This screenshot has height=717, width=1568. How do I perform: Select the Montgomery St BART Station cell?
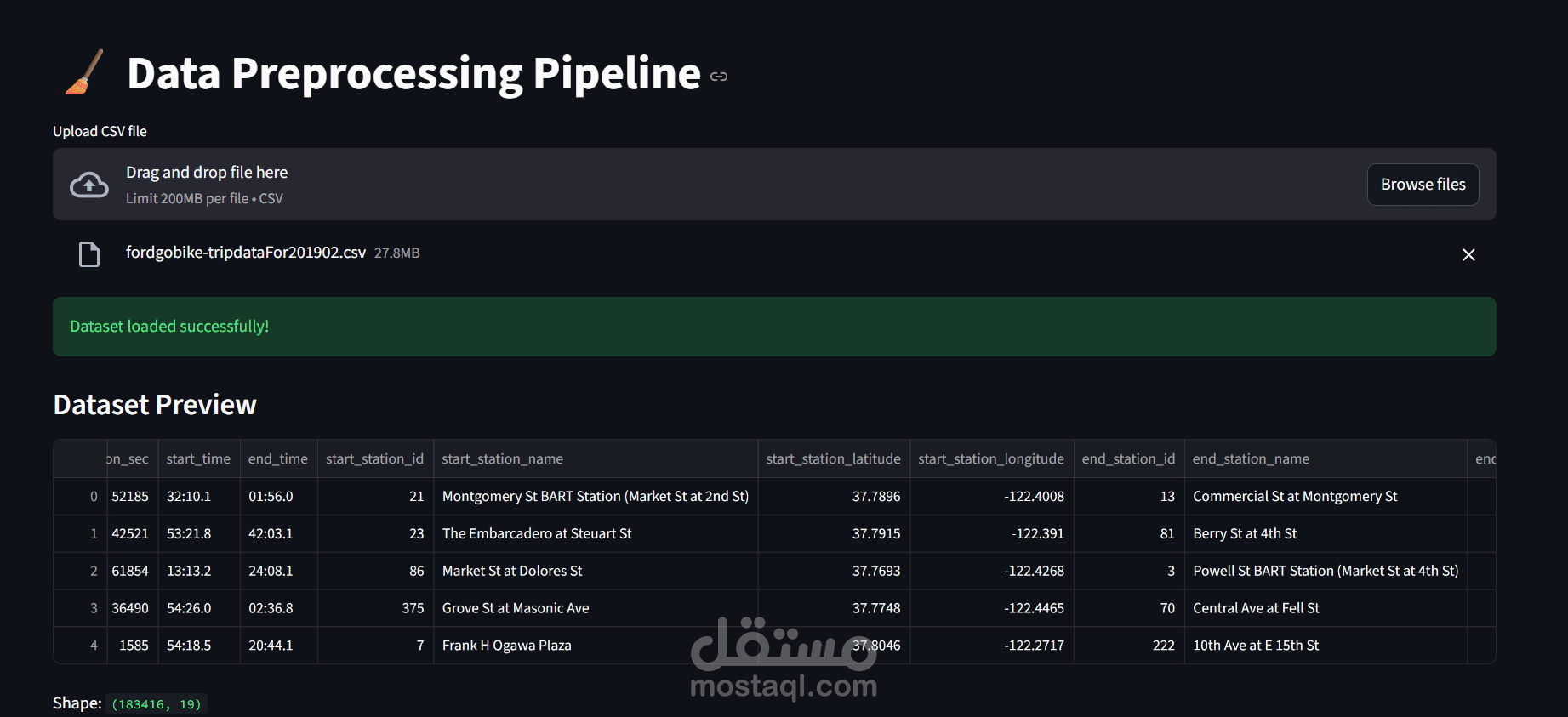596,496
